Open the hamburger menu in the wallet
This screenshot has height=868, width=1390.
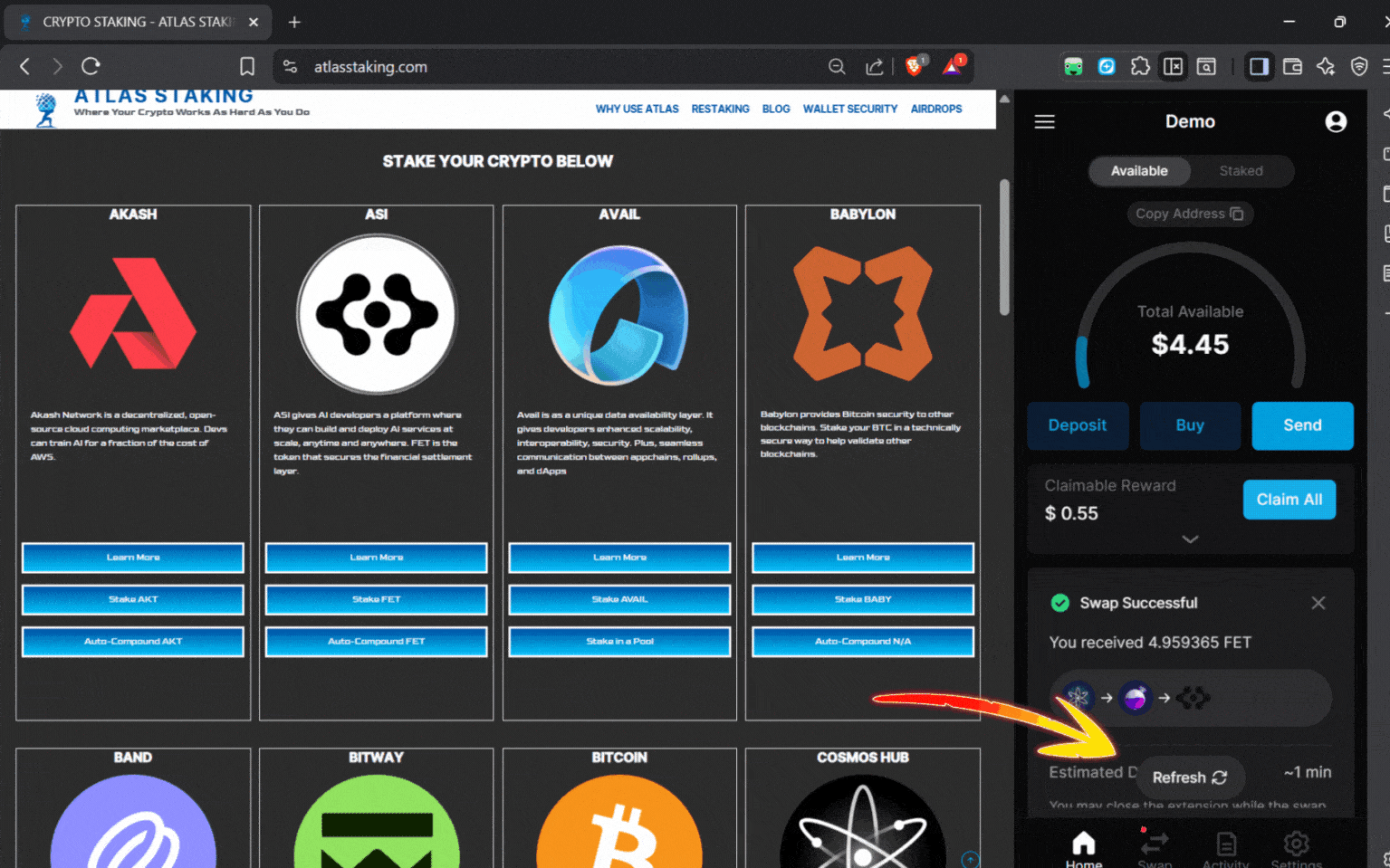(x=1044, y=121)
